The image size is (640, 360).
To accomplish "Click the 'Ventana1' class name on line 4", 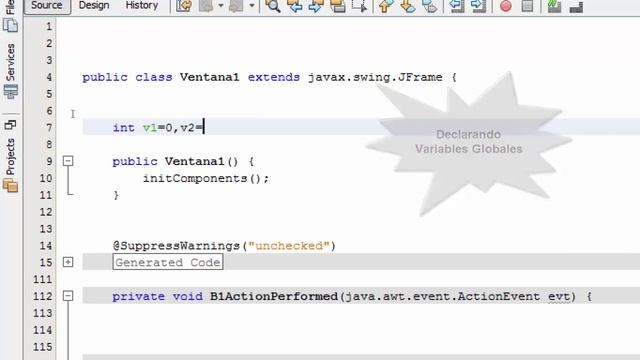I will [x=209, y=77].
